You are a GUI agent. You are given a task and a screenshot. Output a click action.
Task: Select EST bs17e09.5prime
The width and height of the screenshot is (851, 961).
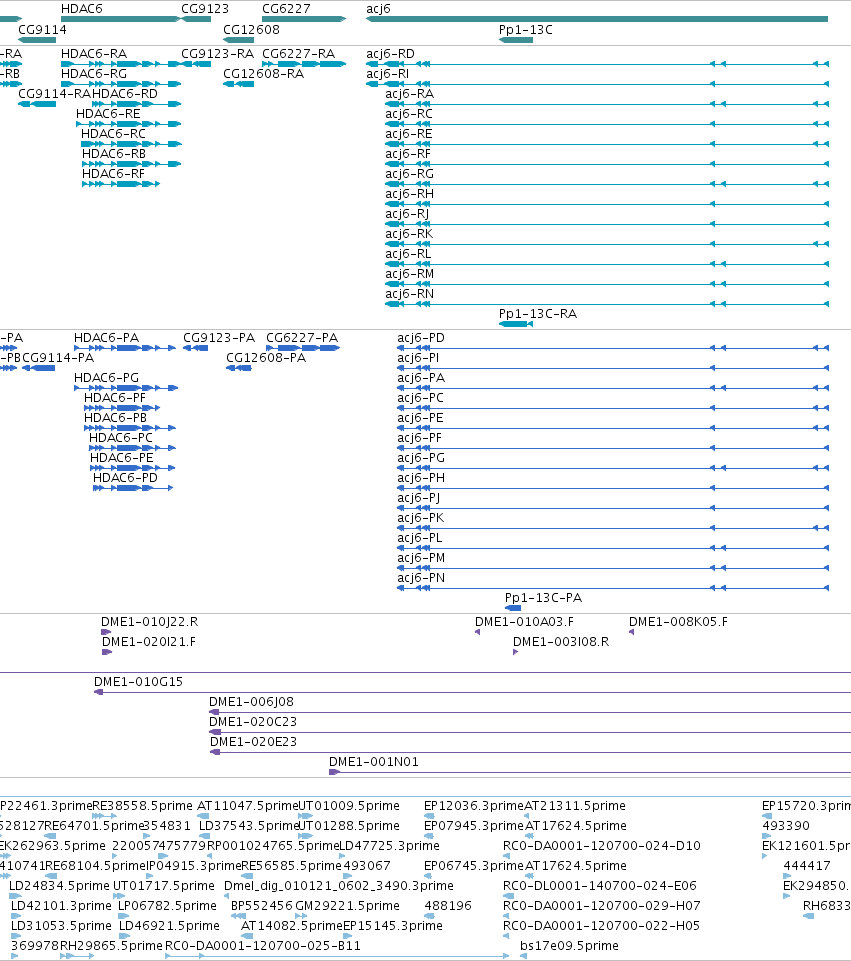tap(569, 946)
